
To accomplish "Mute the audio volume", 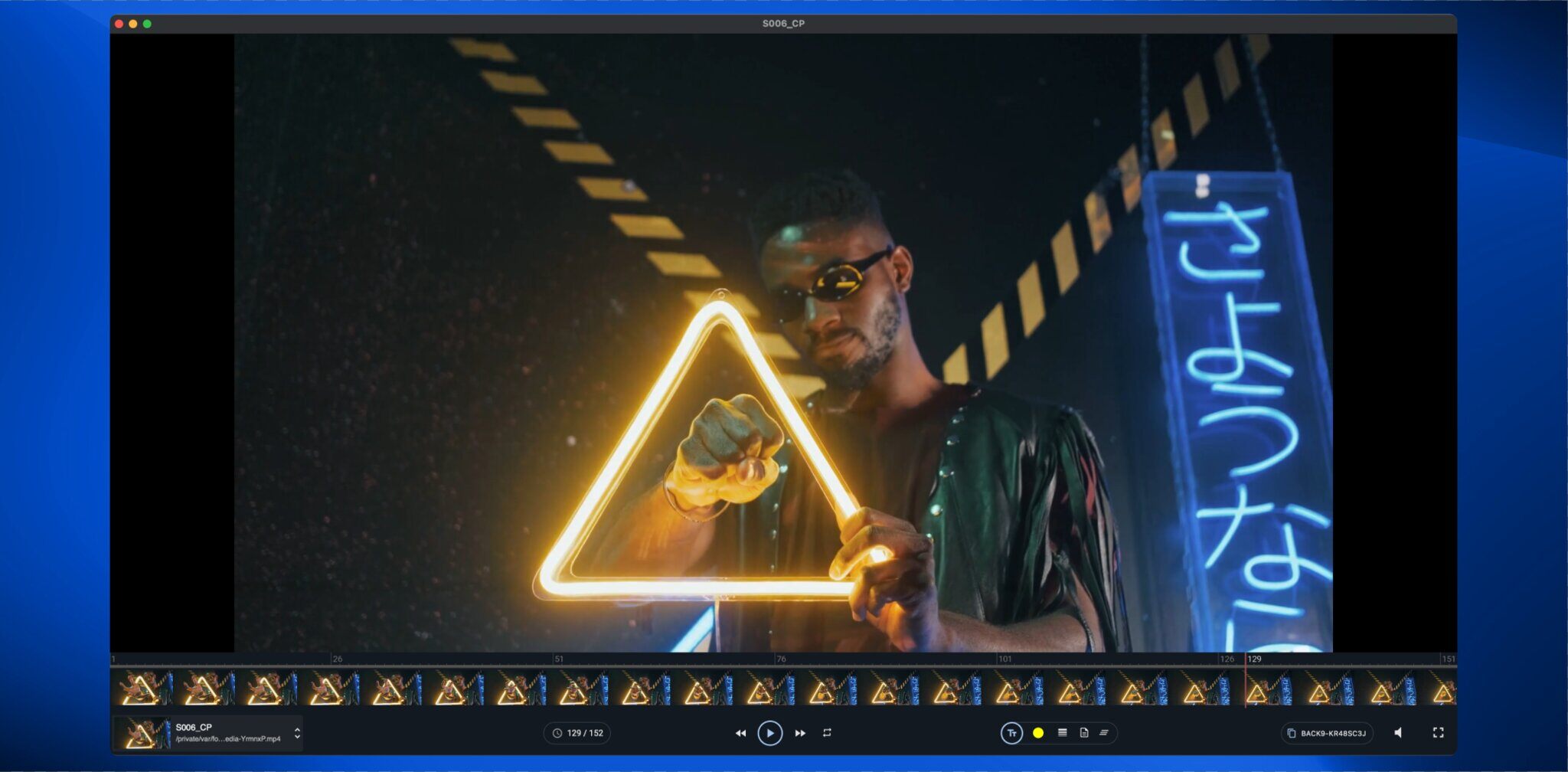I will (1398, 733).
